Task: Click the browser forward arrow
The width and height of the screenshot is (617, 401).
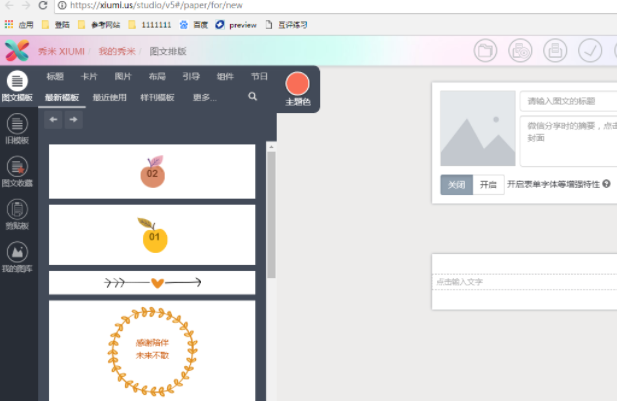Action: click(26, 5)
